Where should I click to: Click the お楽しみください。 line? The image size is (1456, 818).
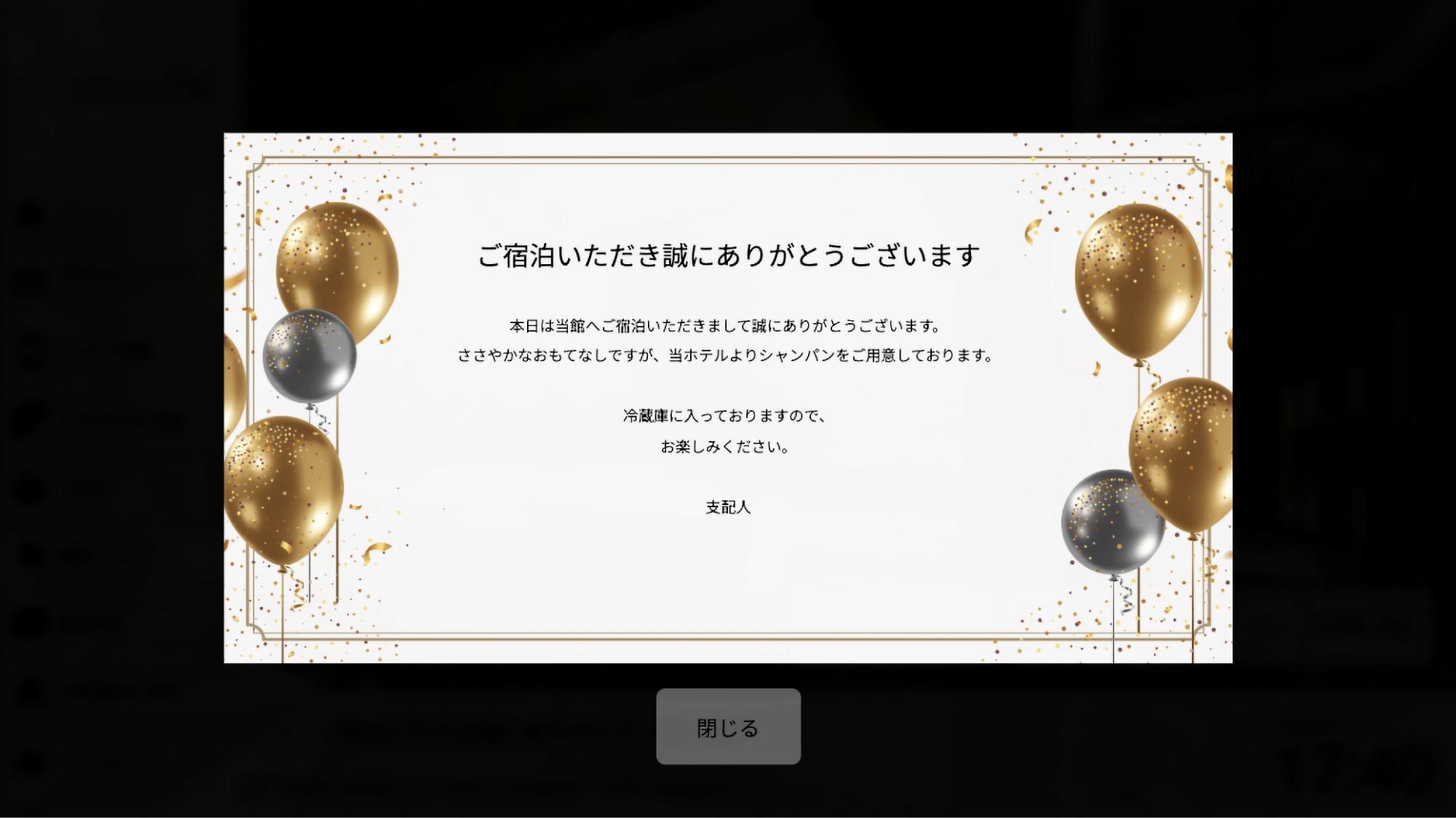pos(725,446)
